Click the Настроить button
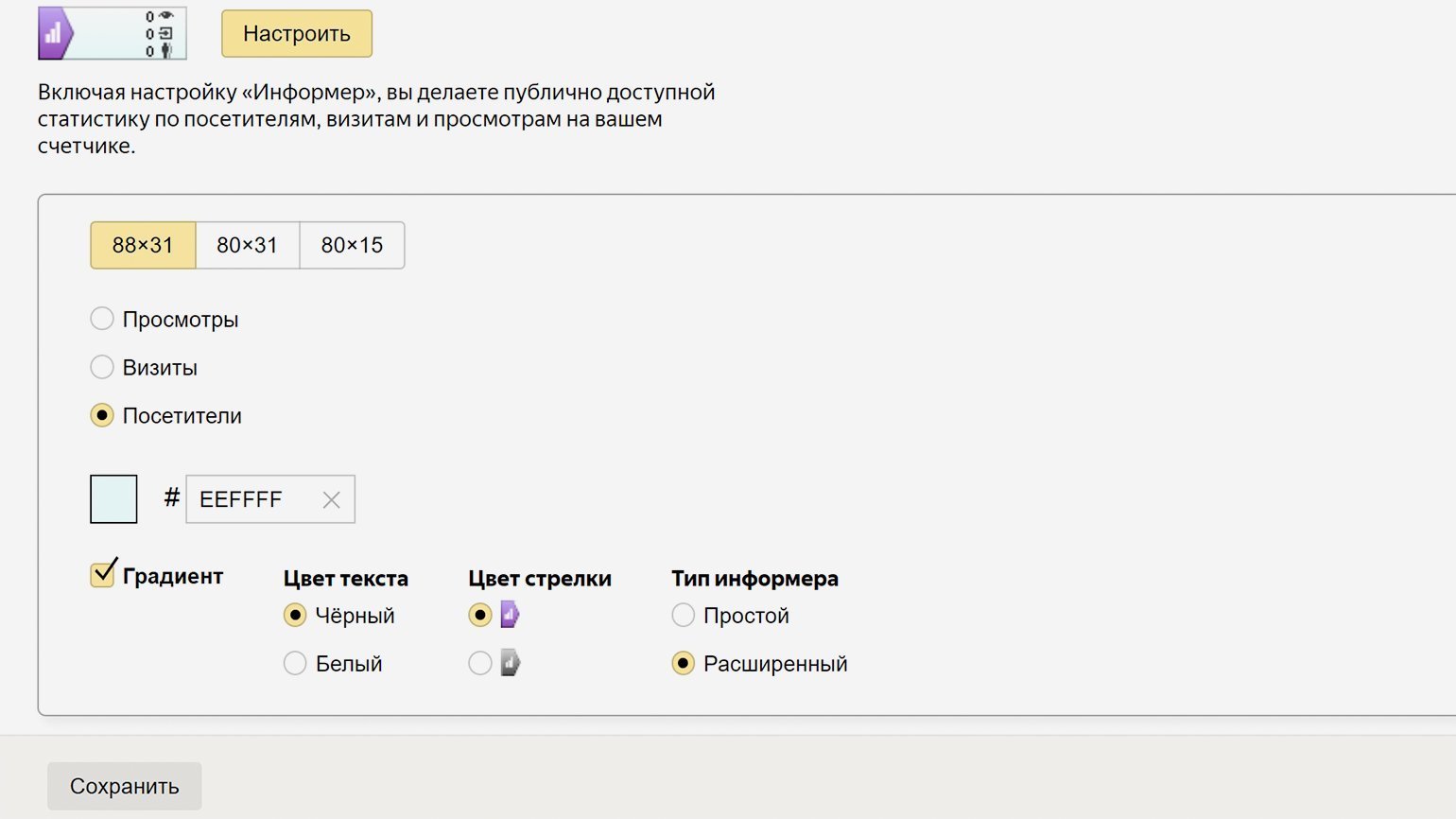This screenshot has height=819, width=1456. [297, 34]
